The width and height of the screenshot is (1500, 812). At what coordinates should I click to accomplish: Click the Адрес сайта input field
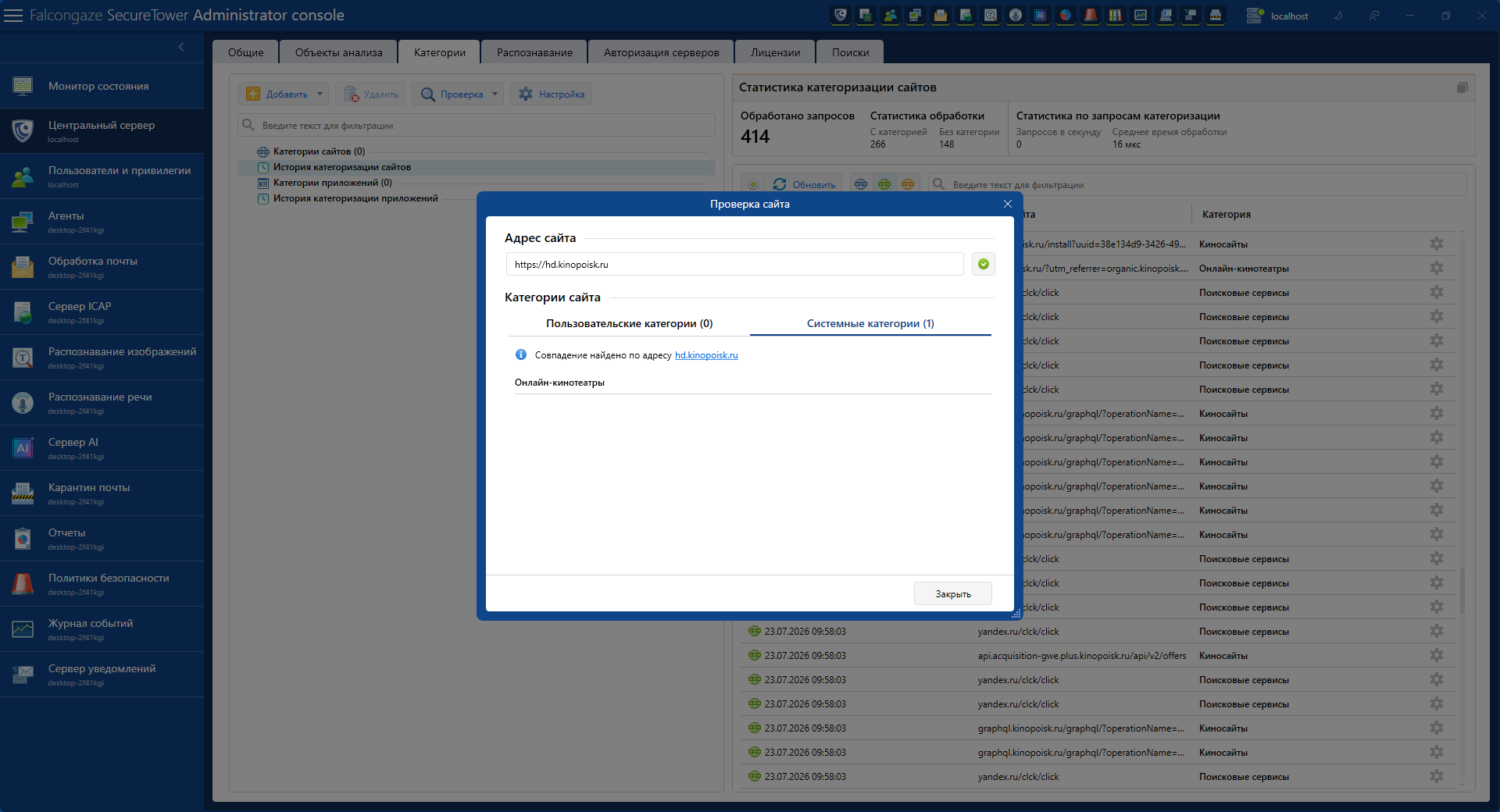tap(734, 264)
